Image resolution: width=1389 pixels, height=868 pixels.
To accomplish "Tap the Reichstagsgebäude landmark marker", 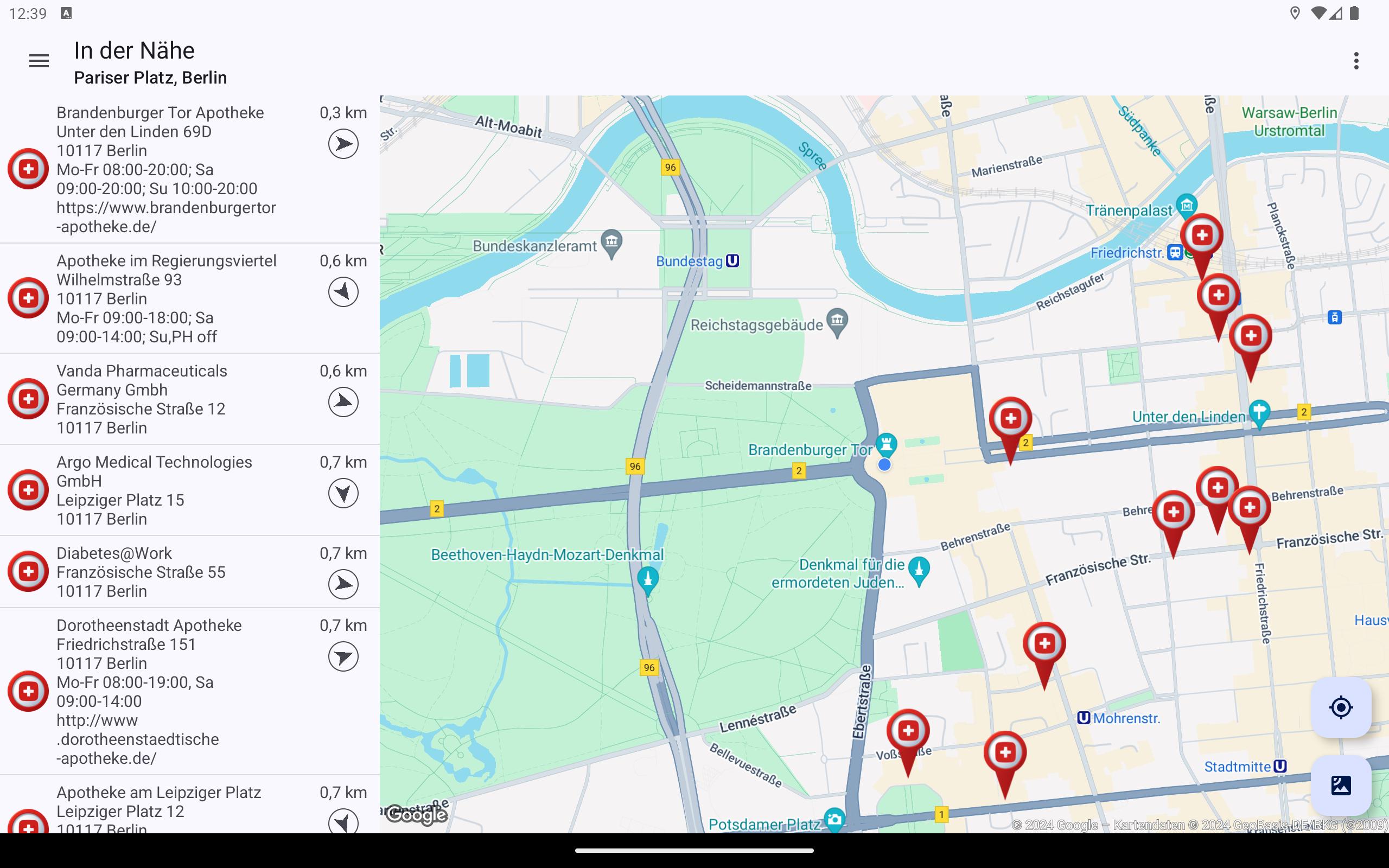I will coord(837,323).
